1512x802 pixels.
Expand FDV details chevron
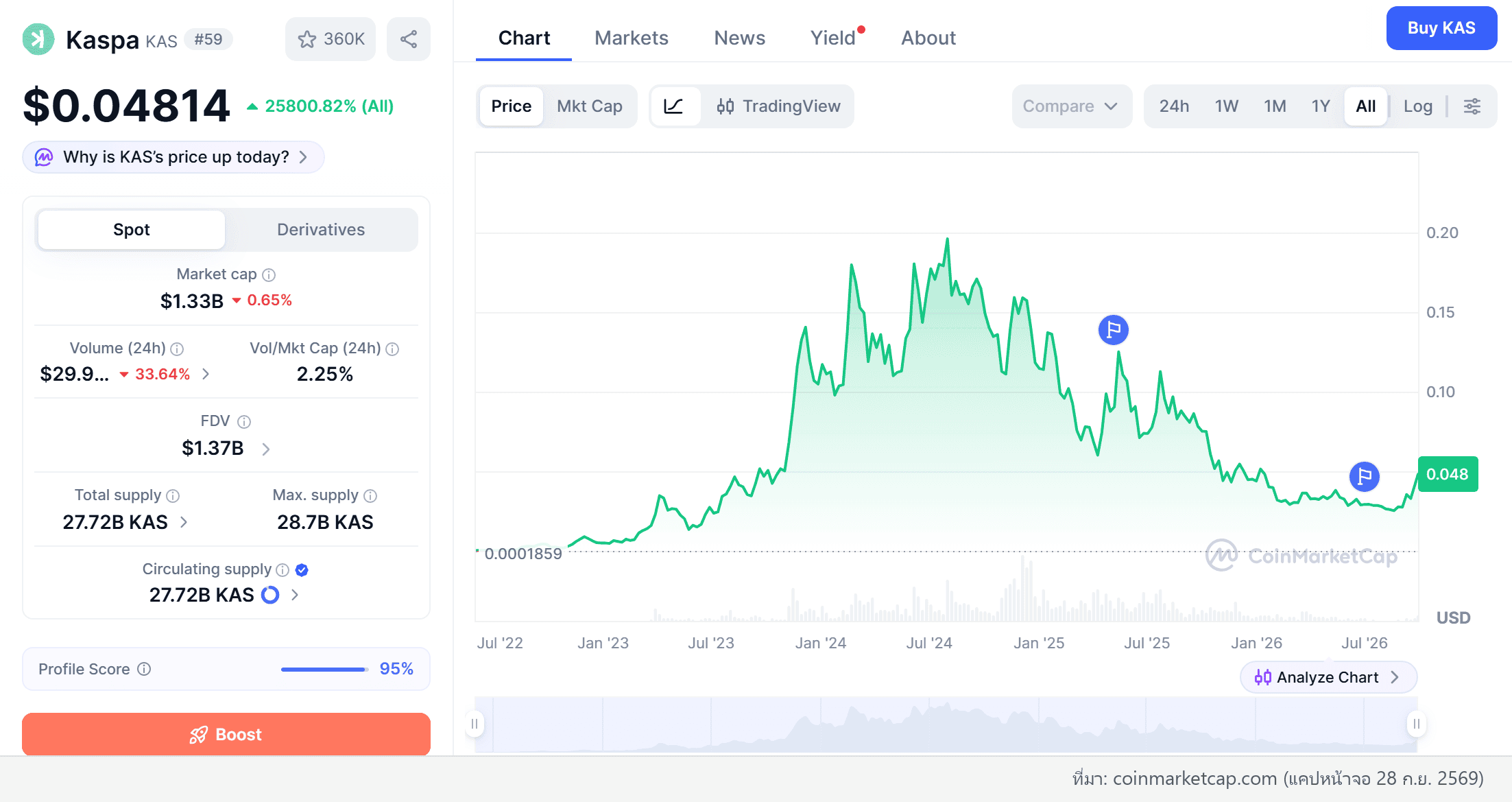[266, 449]
